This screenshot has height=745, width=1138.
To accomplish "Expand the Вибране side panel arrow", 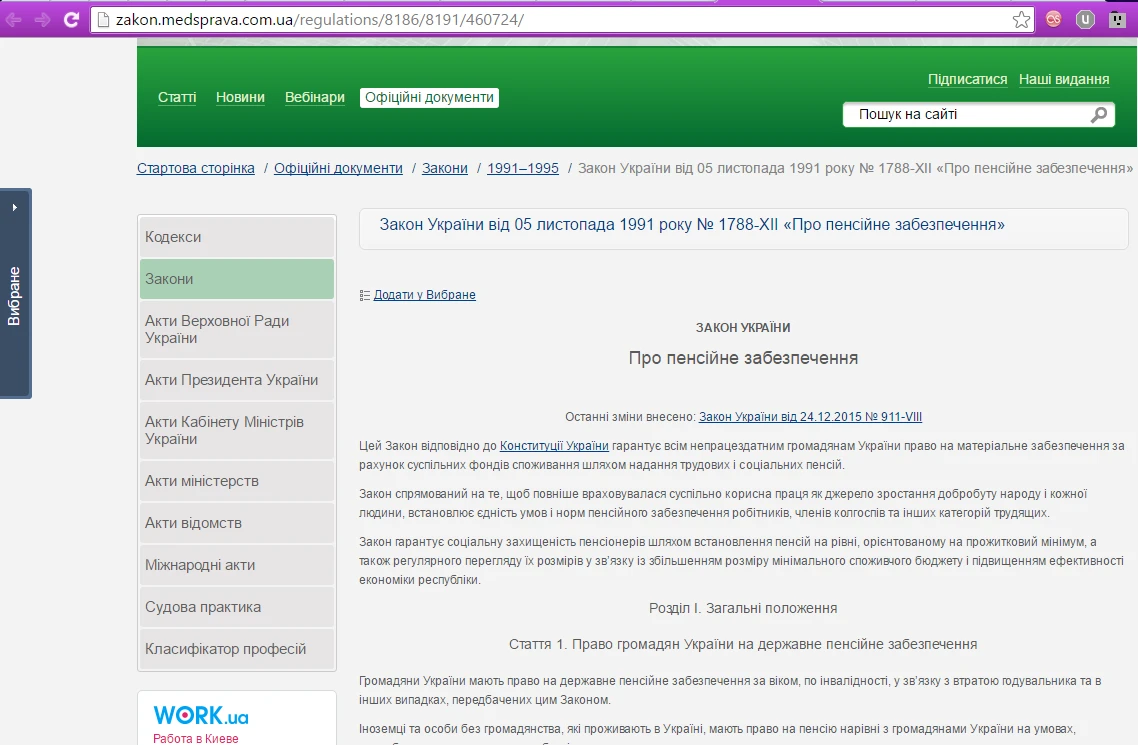I will [x=15, y=207].
